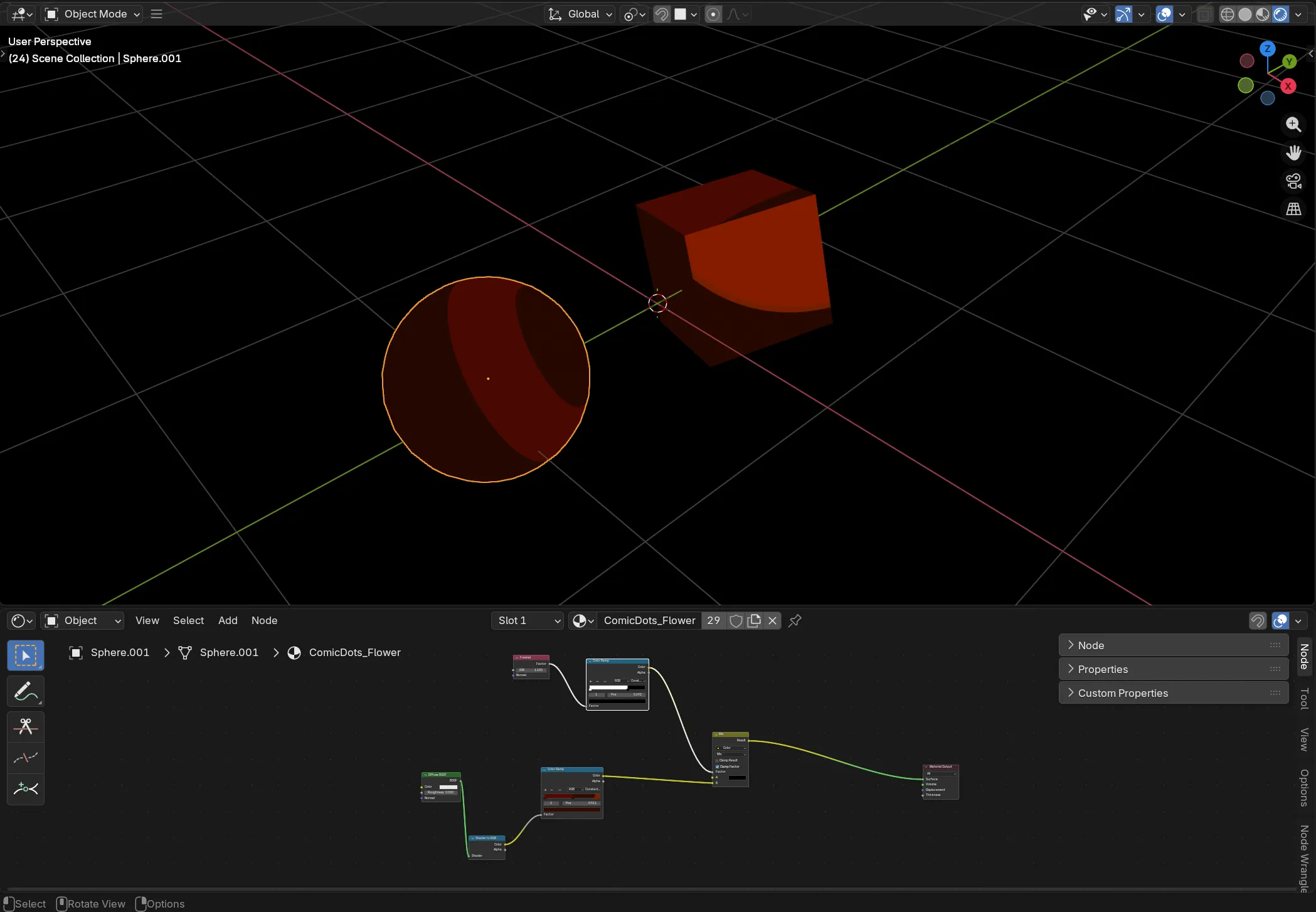Click Diffuse BSDF node color swatch
The height and width of the screenshot is (912, 1316).
click(448, 787)
